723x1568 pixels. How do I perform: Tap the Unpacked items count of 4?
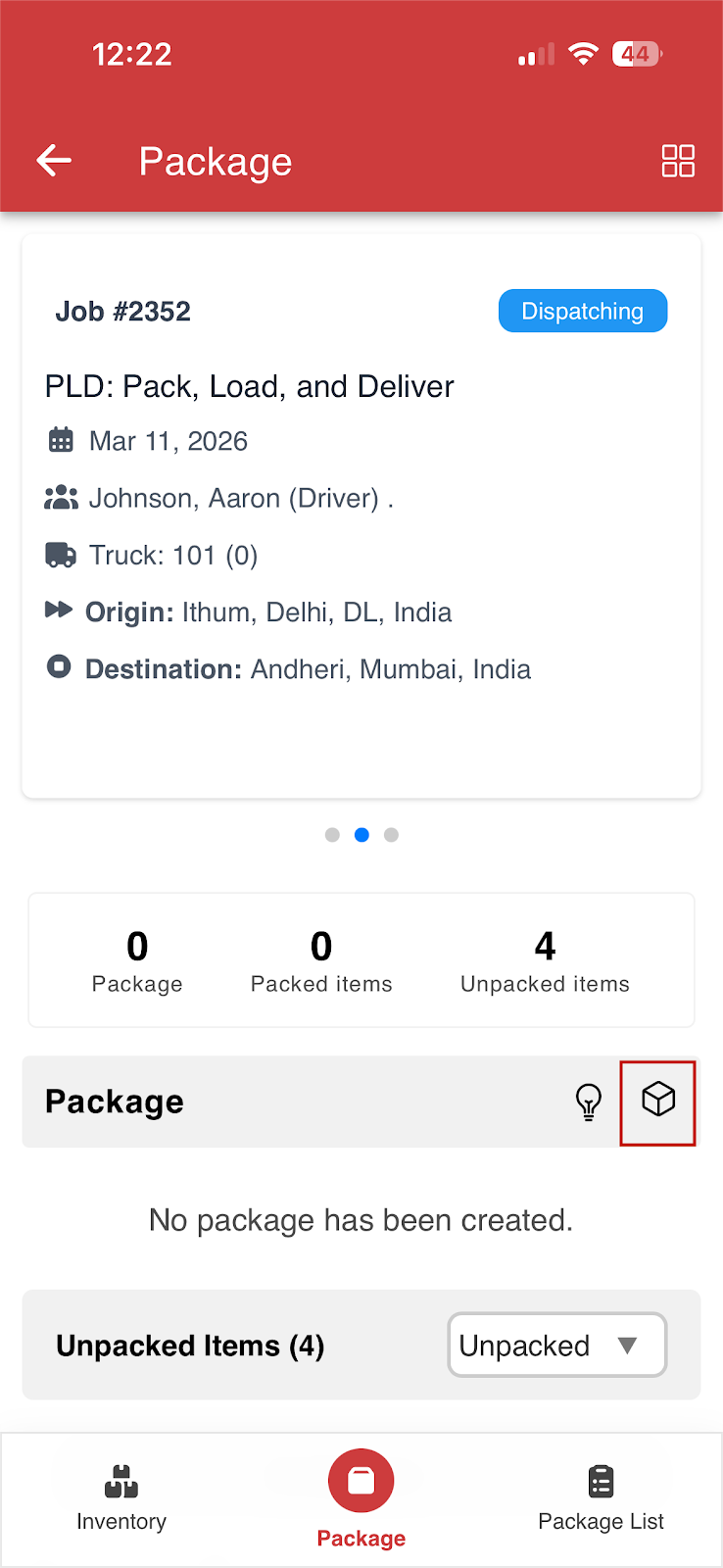(x=545, y=961)
